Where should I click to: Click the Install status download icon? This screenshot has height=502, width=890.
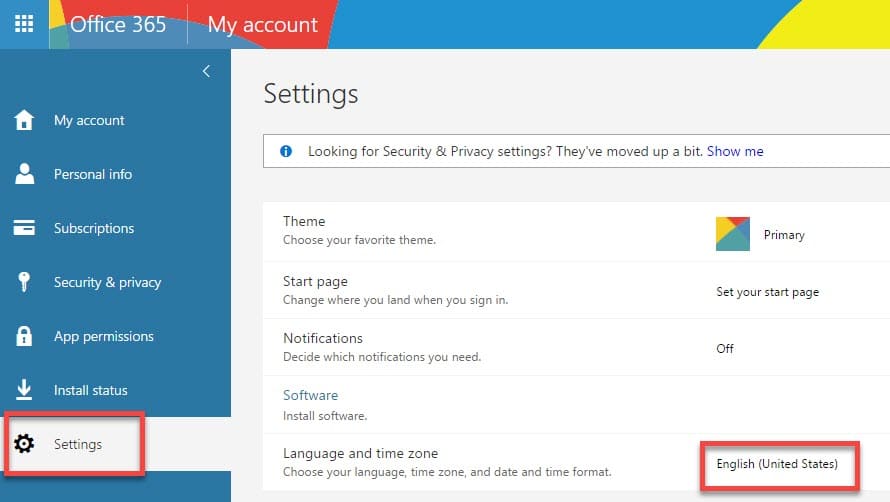pyautogui.click(x=24, y=390)
